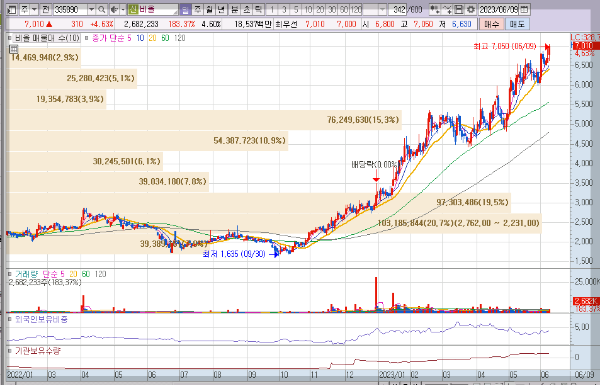Toggle the 매물대 indicator square marker
Viewport: 600px width, 385px height.
tap(10, 38)
